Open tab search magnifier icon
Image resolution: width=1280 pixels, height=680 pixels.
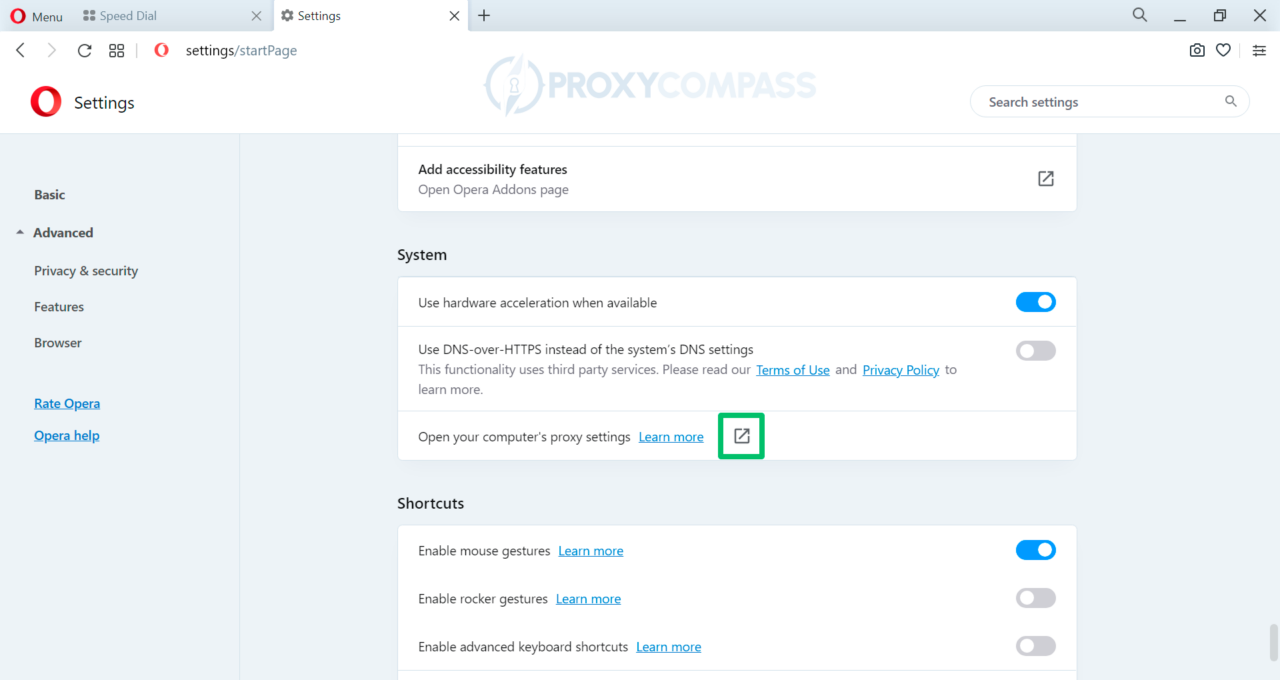point(1139,15)
